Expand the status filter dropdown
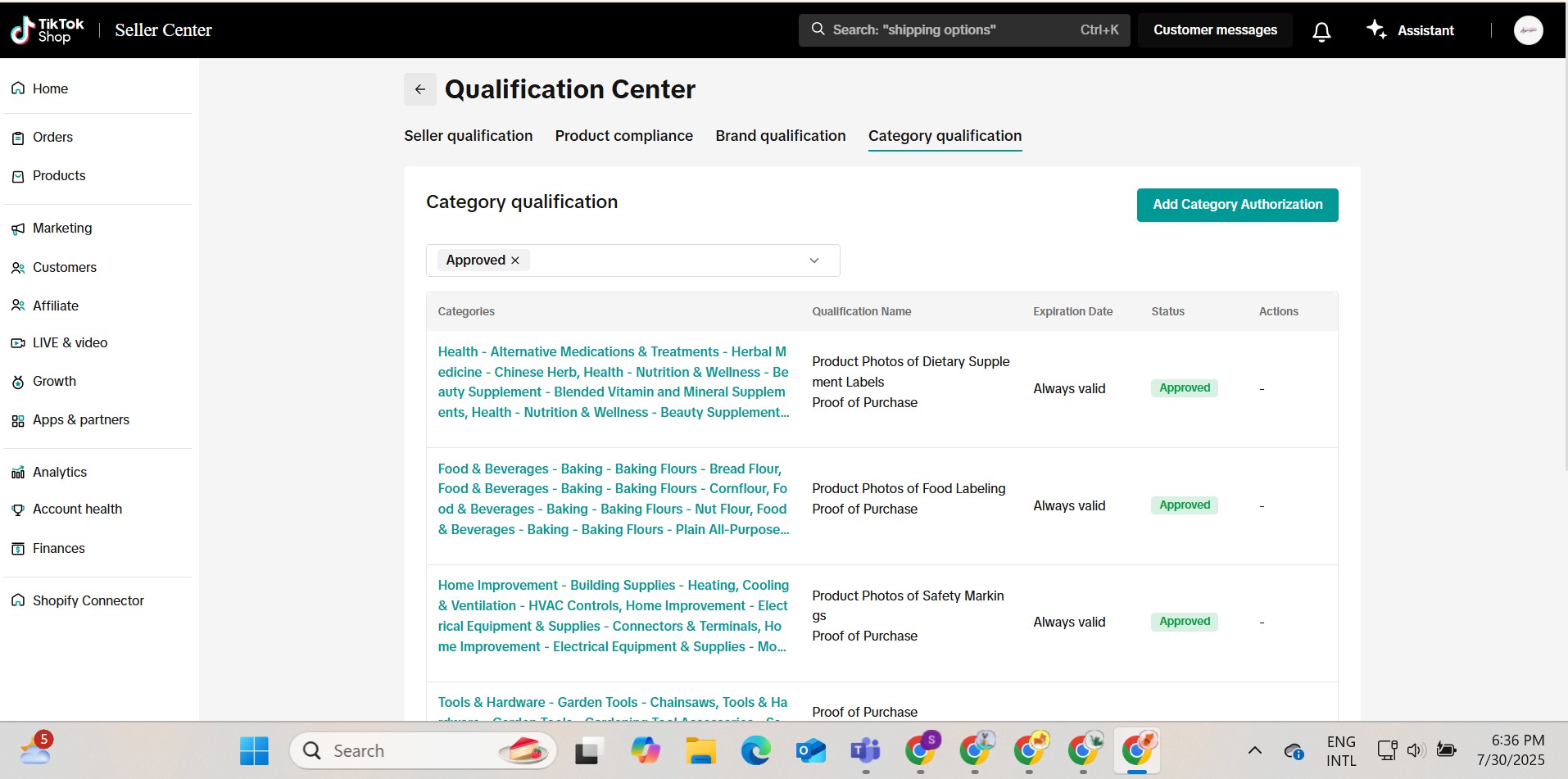 point(813,260)
